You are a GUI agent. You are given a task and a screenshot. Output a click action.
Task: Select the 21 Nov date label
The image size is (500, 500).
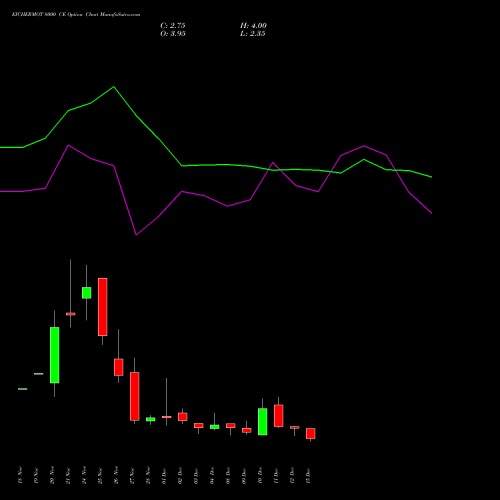68,475
